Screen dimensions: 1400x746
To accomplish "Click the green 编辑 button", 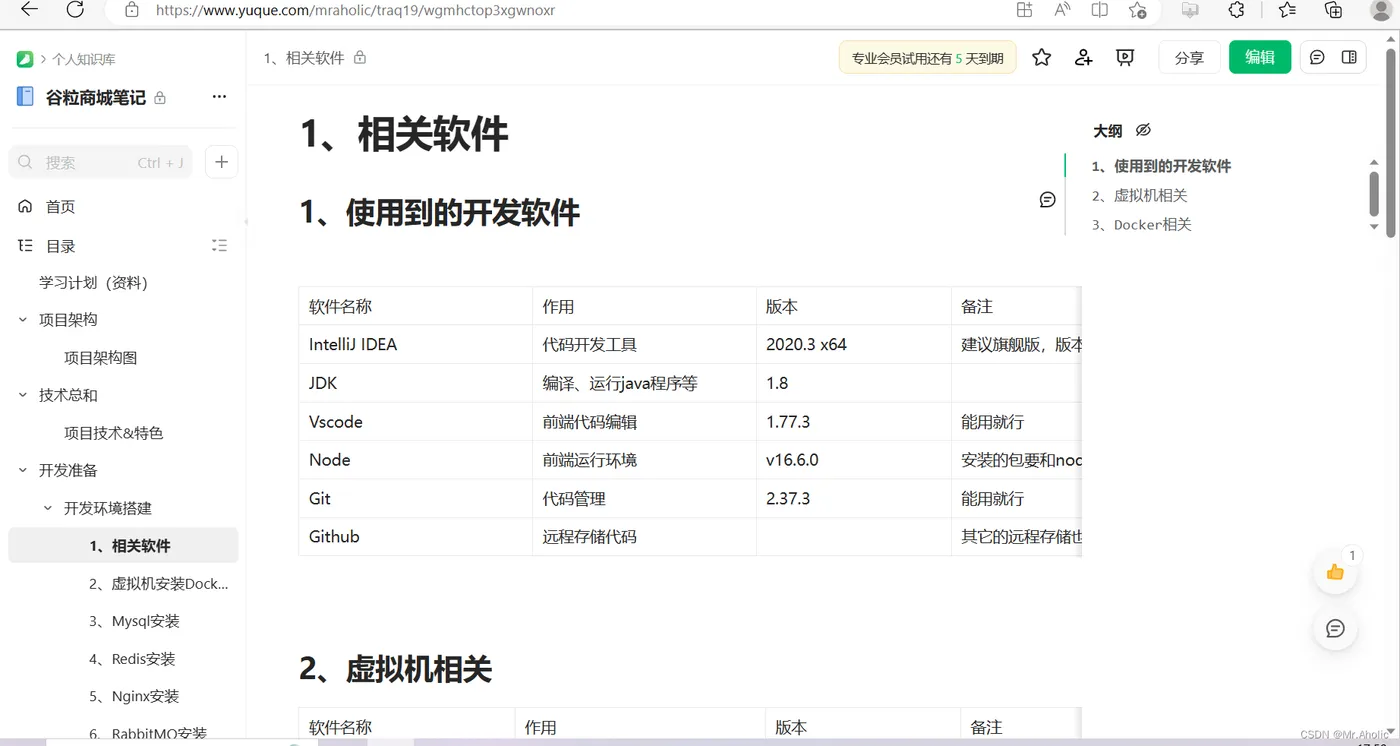I will click(1260, 57).
